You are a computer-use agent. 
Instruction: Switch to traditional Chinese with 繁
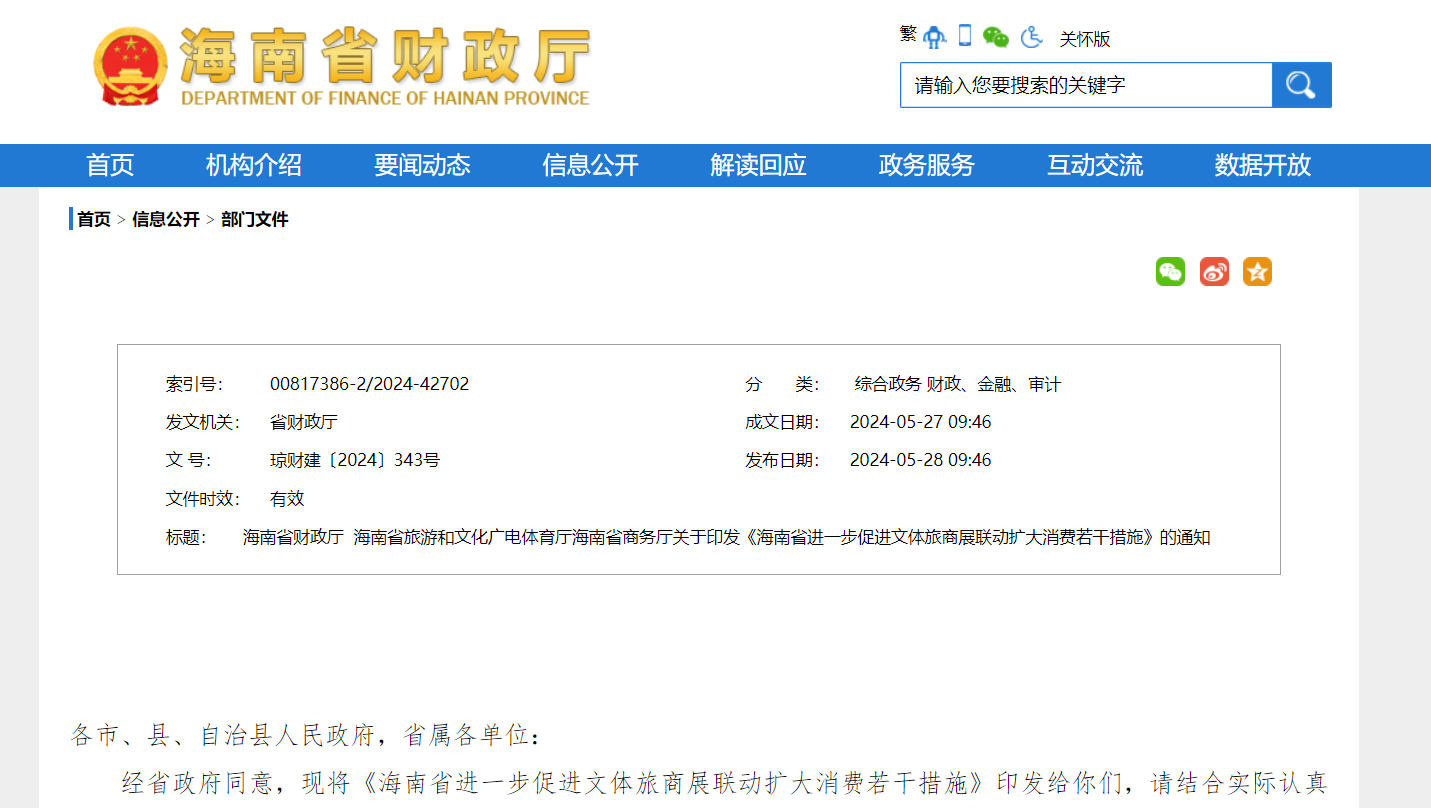point(908,34)
